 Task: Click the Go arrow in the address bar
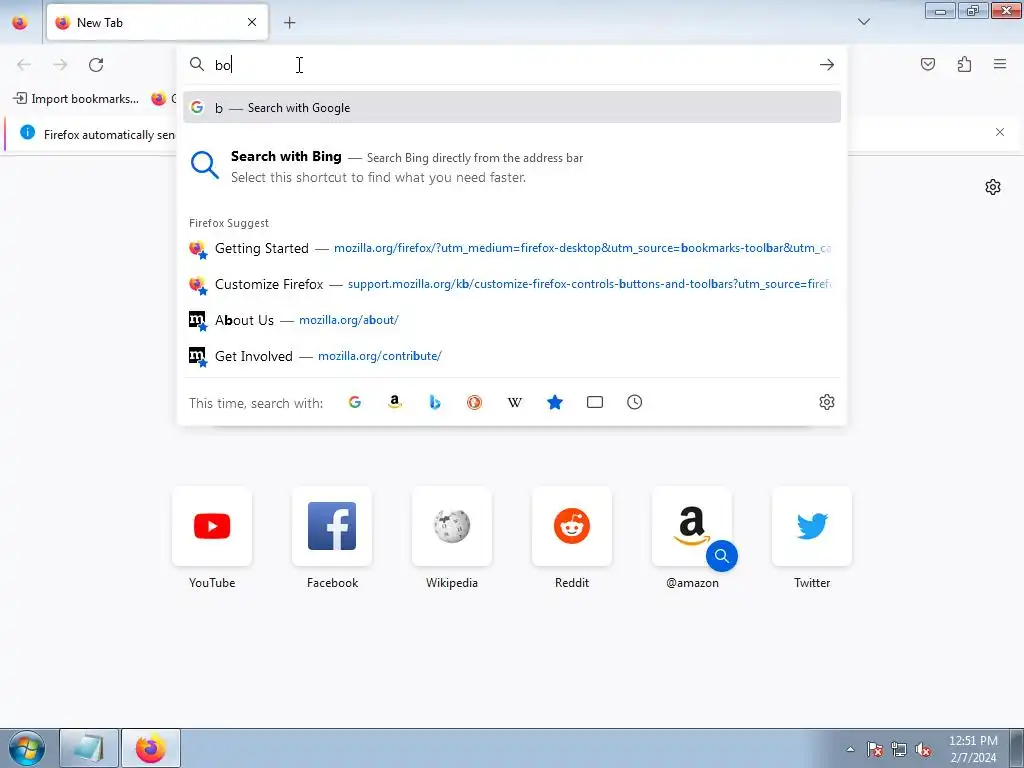827,65
